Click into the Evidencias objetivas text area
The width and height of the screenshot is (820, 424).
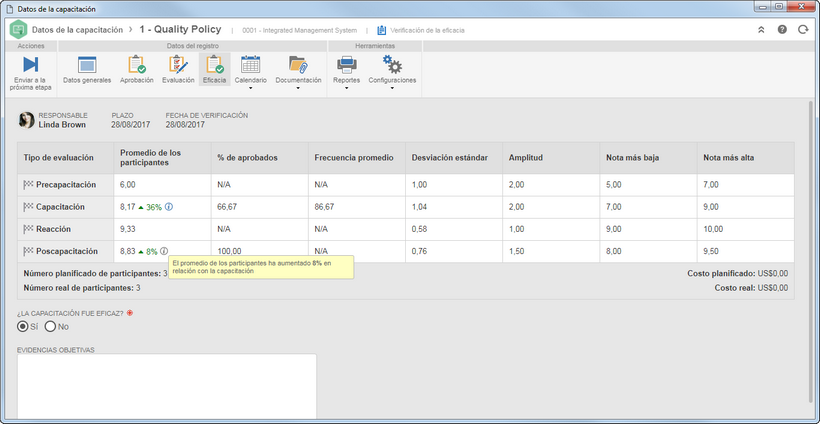pos(167,386)
